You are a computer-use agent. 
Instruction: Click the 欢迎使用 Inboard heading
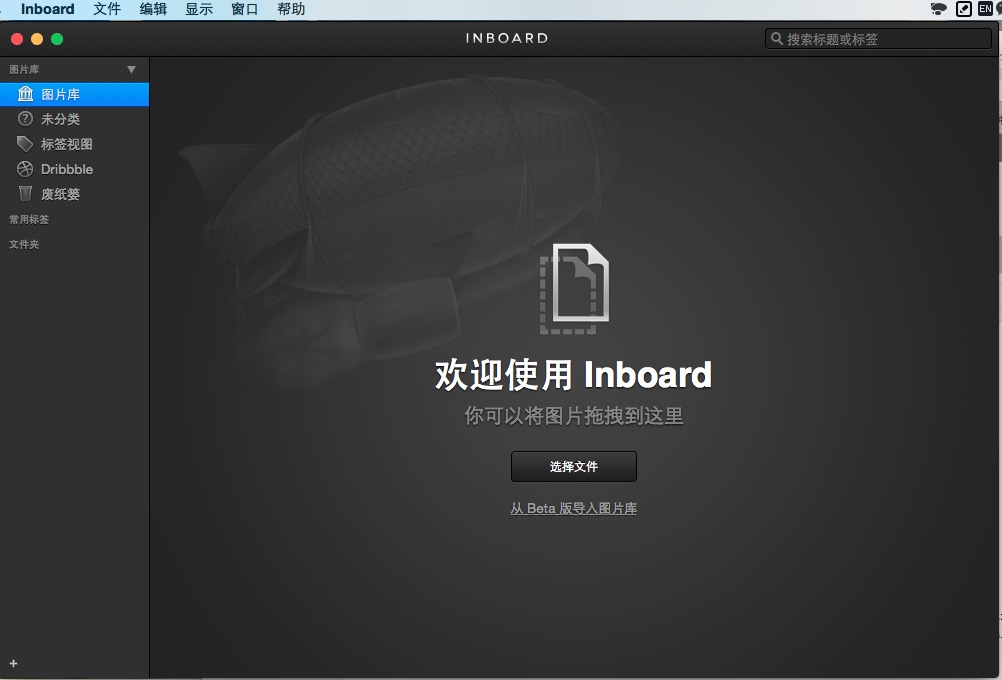point(573,375)
